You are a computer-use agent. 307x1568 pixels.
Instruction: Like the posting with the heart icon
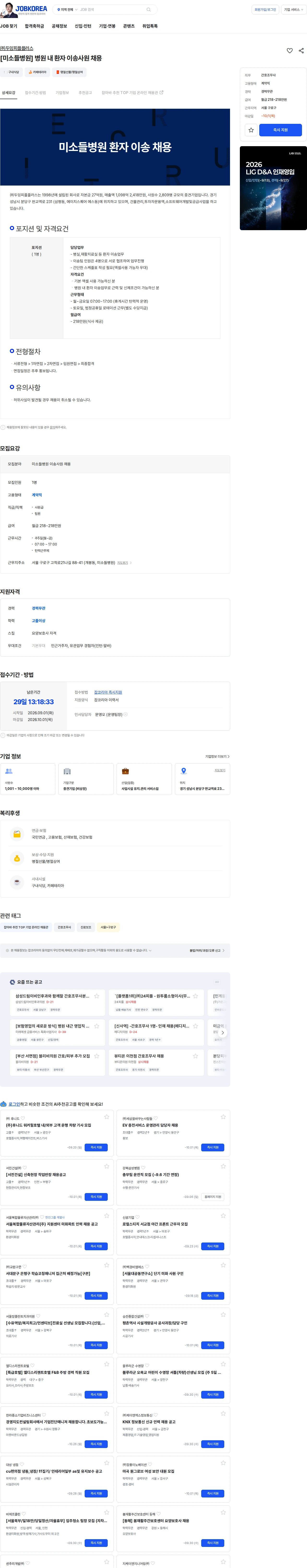pos(289,50)
